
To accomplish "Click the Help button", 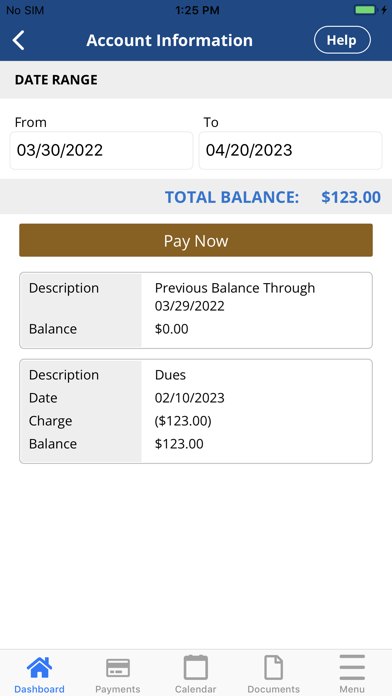I will (x=342, y=40).
